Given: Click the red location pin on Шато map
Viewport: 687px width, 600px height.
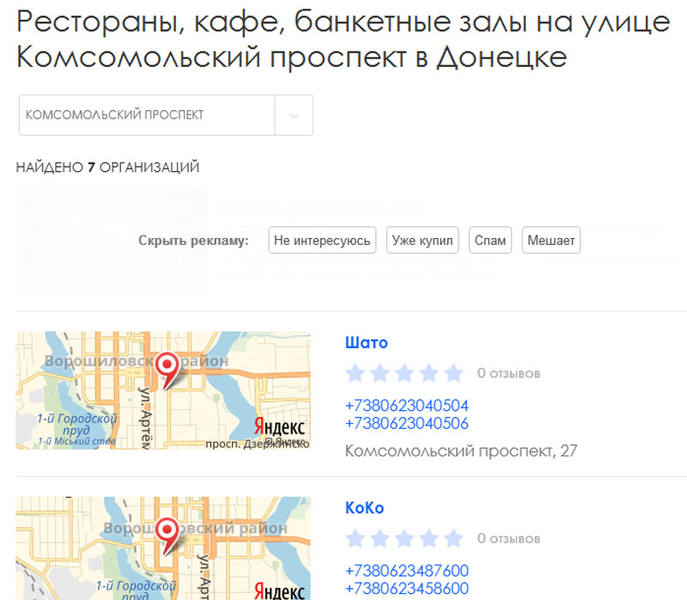Looking at the screenshot, I should [167, 369].
